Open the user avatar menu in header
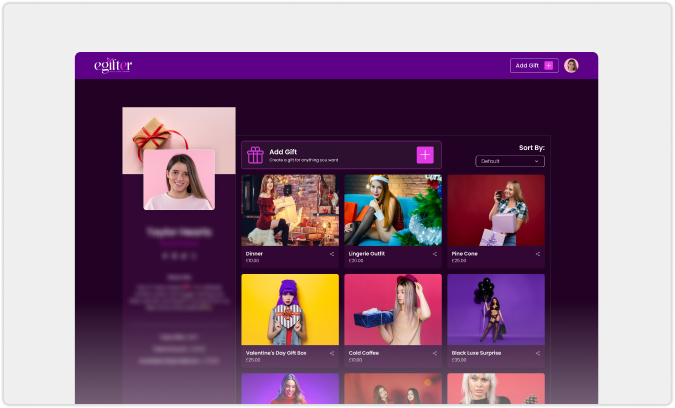675x408 pixels. (x=571, y=66)
